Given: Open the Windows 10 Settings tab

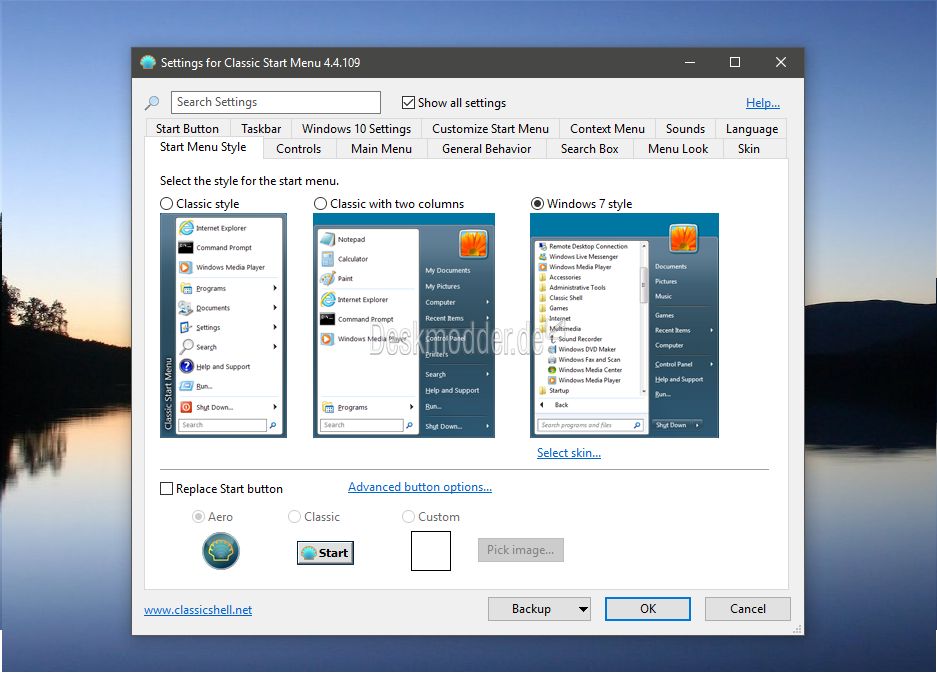Looking at the screenshot, I should tap(356, 129).
